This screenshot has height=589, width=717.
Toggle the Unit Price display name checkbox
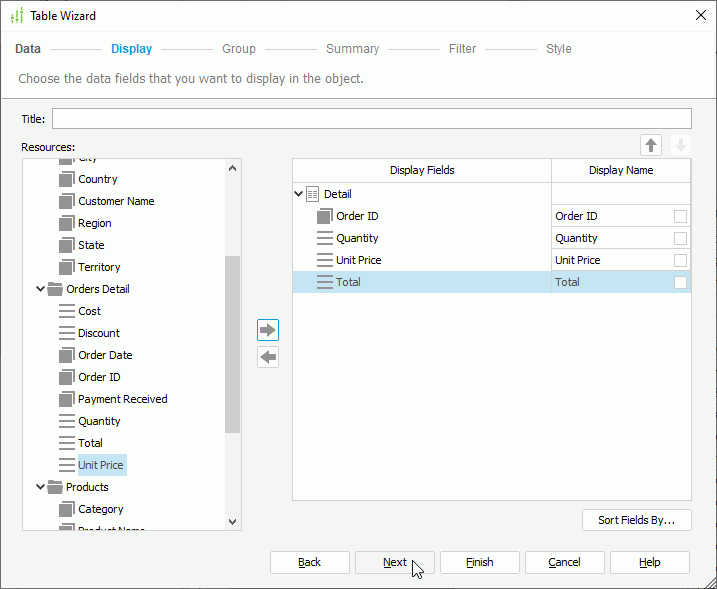pos(680,260)
